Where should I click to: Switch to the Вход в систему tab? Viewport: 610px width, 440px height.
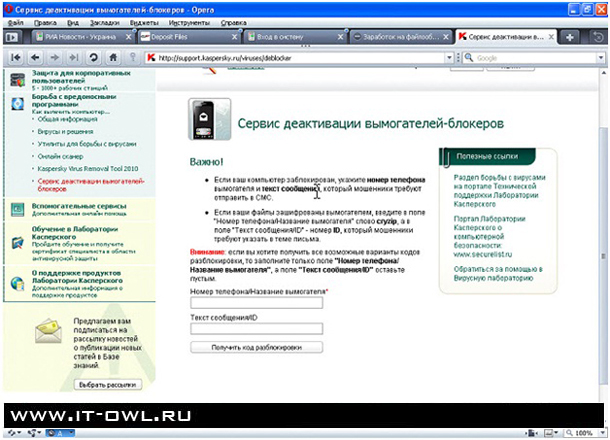pos(294,37)
